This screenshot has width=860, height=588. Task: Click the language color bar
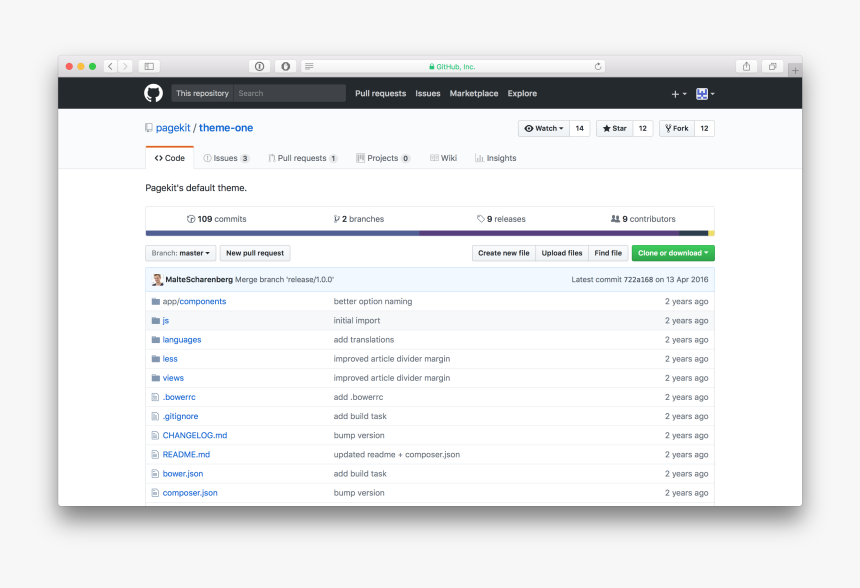430,233
